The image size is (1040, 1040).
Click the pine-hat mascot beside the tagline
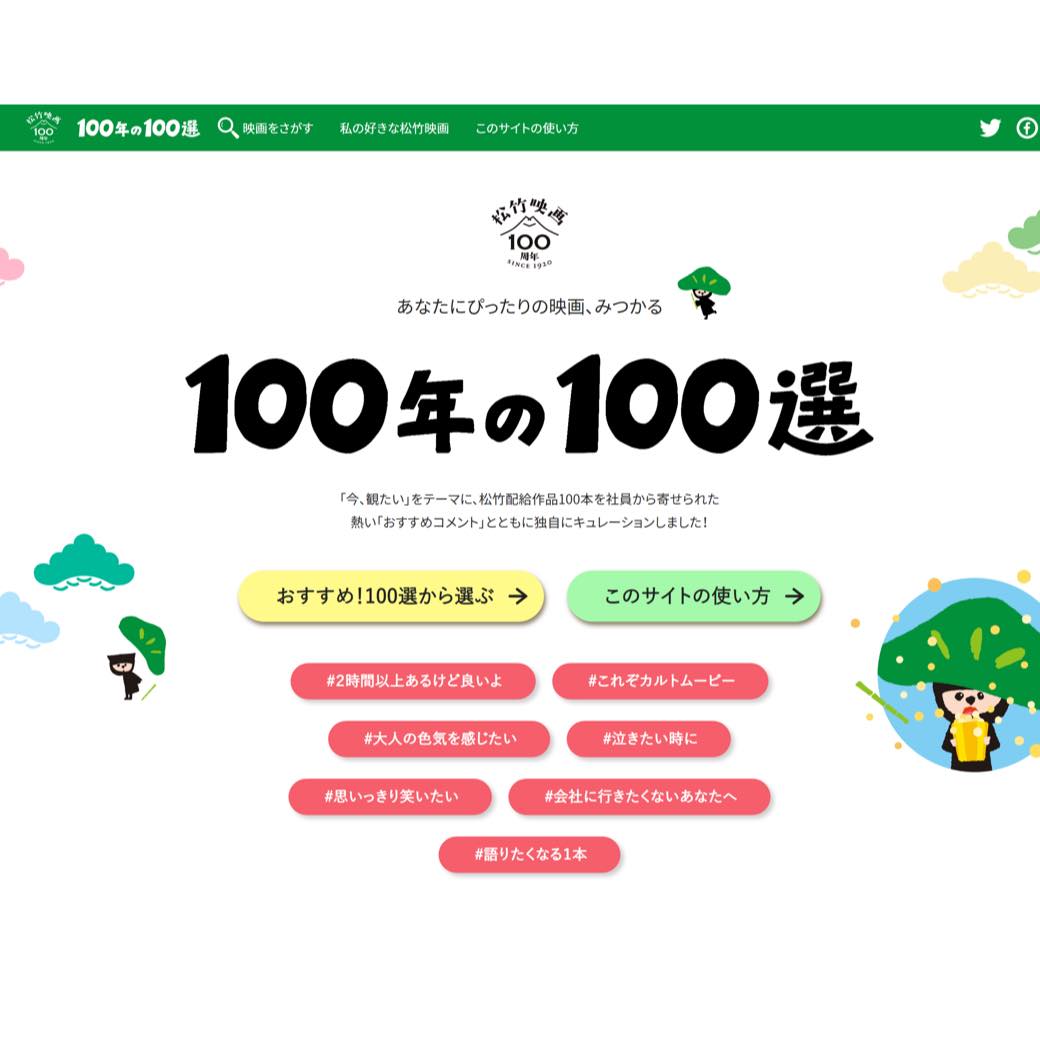[704, 292]
